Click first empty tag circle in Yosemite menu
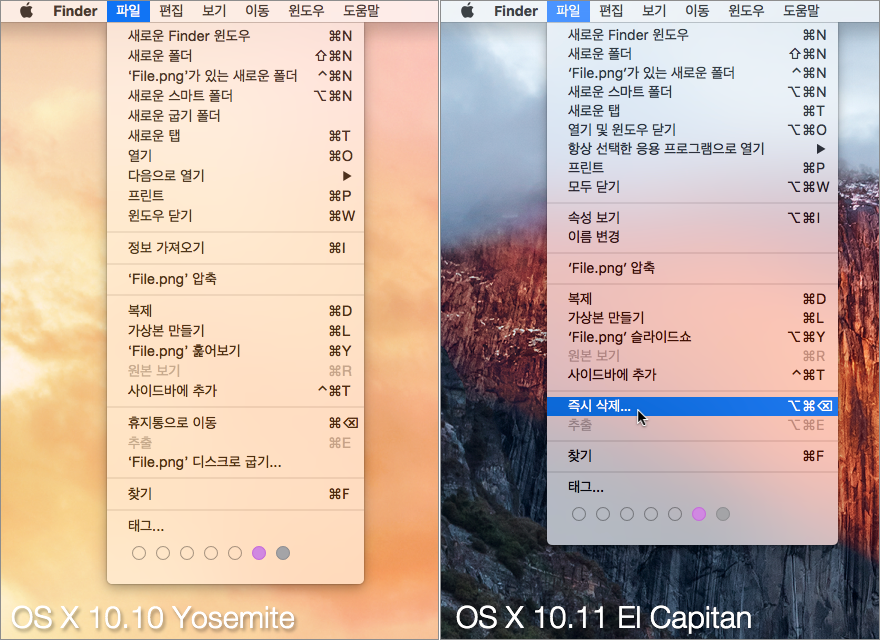The image size is (880, 640). tap(139, 553)
